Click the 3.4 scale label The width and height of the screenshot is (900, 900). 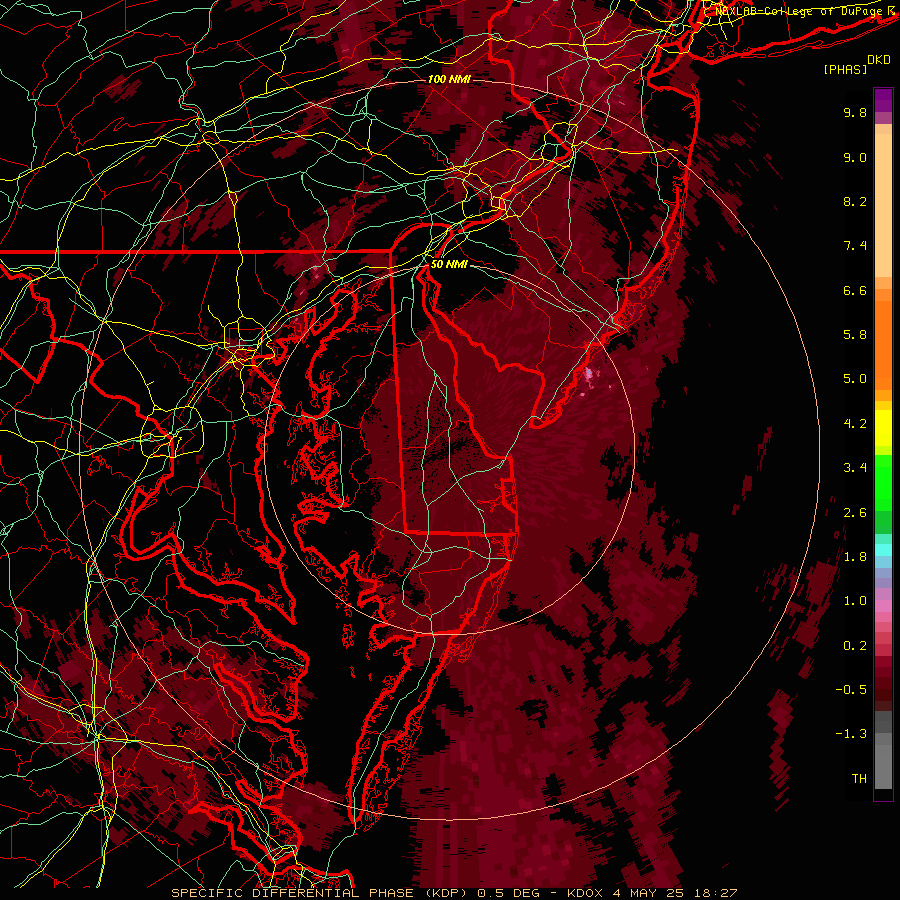(855, 468)
